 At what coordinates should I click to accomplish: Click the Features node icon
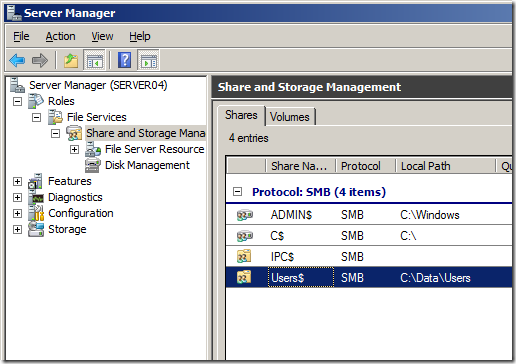point(36,181)
